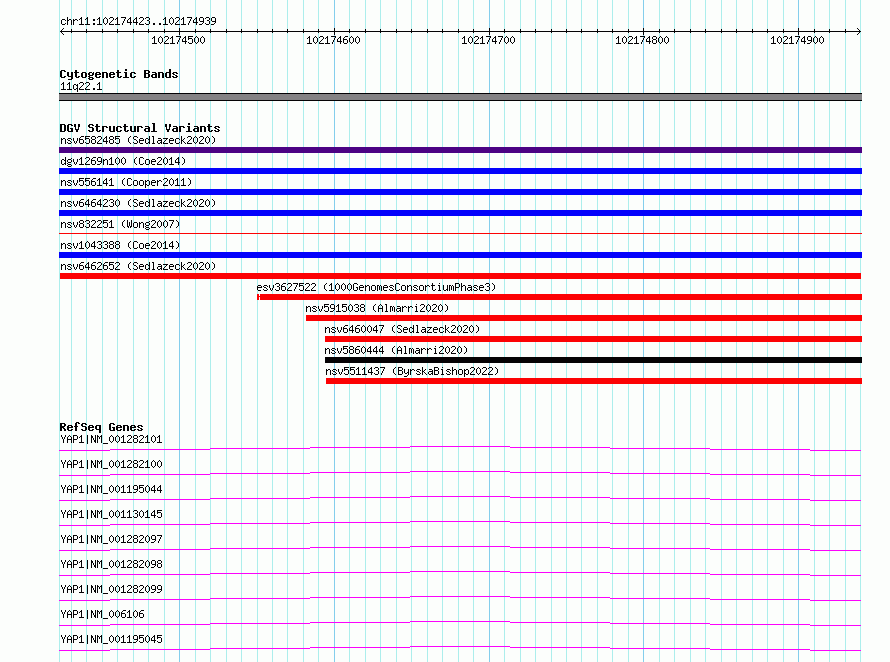Click the blue nsv1043388 variant bar
Image resolution: width=890 pixels, height=662 pixels.
click(460, 255)
